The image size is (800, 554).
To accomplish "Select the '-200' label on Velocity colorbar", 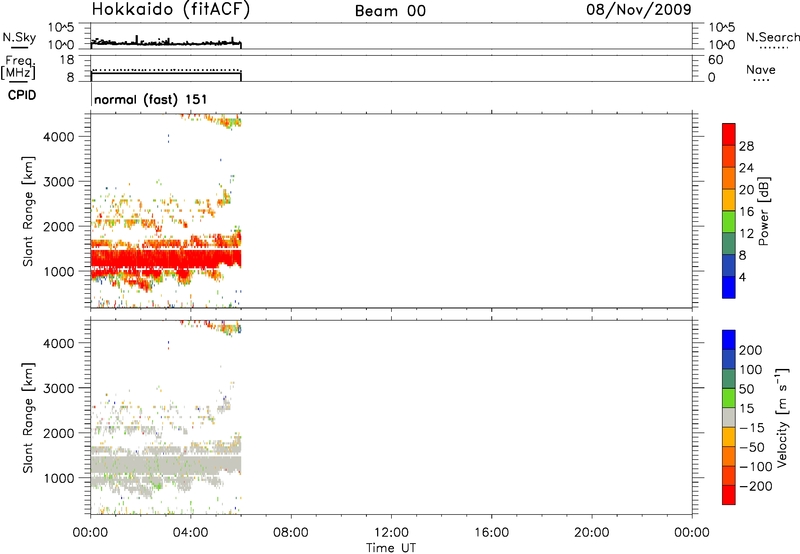I will tap(756, 486).
